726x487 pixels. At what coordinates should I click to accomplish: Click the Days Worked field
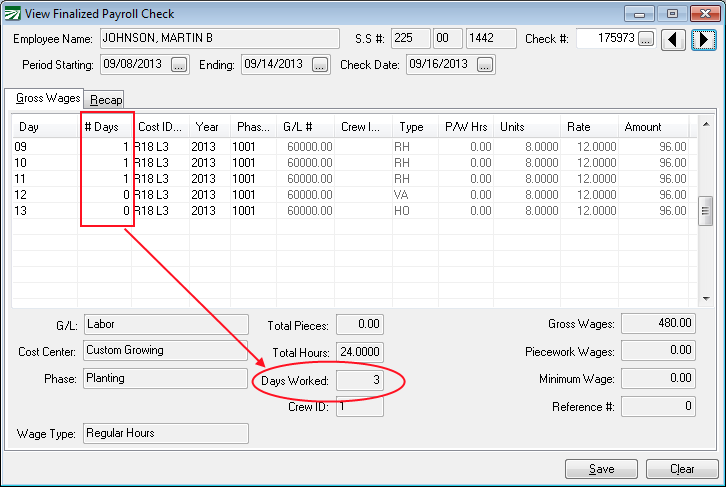click(359, 381)
